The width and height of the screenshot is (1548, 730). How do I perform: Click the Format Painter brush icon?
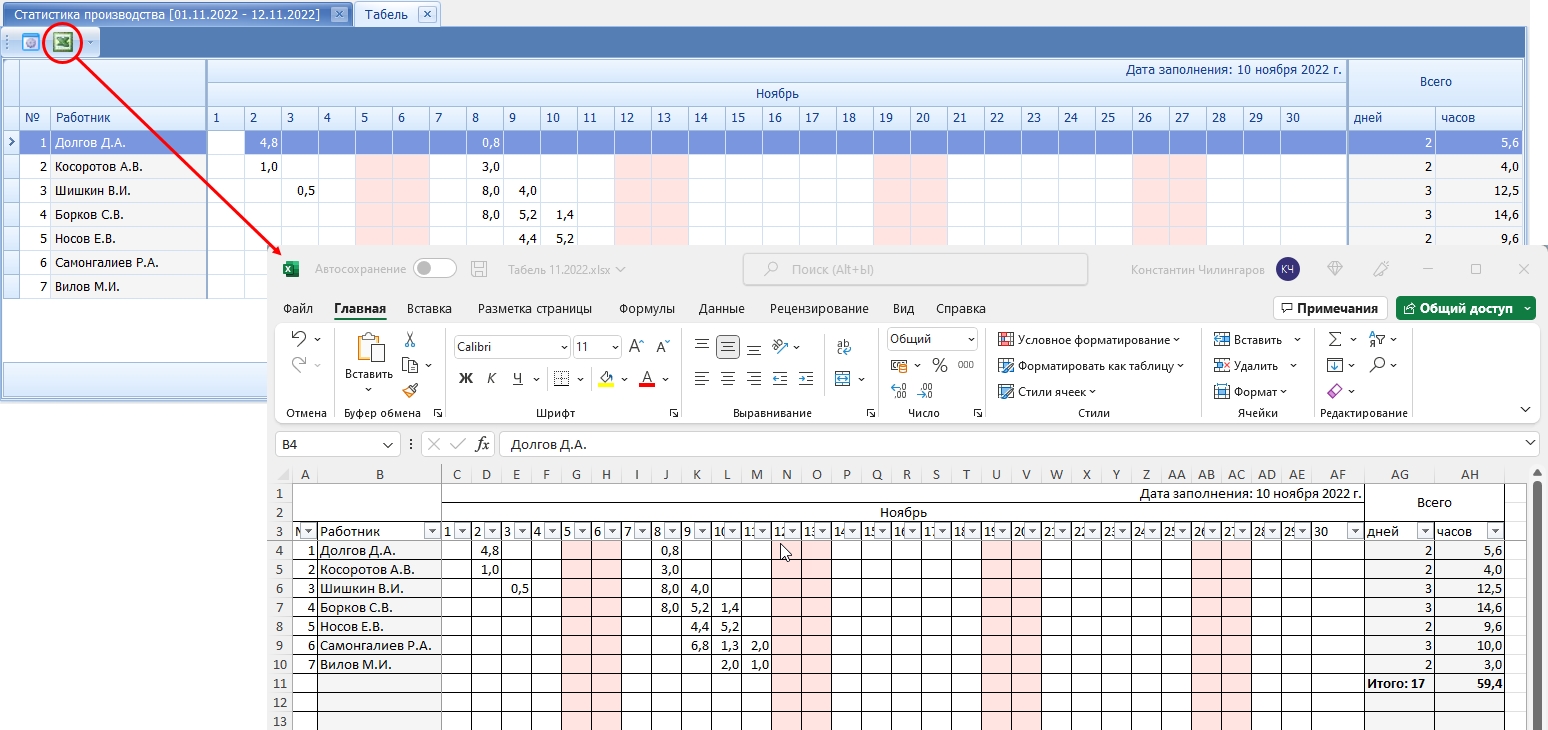coord(410,390)
